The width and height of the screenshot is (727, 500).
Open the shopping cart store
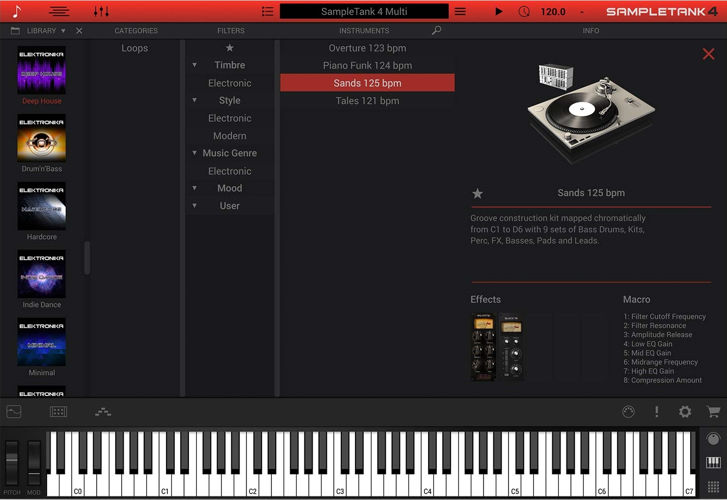(x=713, y=411)
